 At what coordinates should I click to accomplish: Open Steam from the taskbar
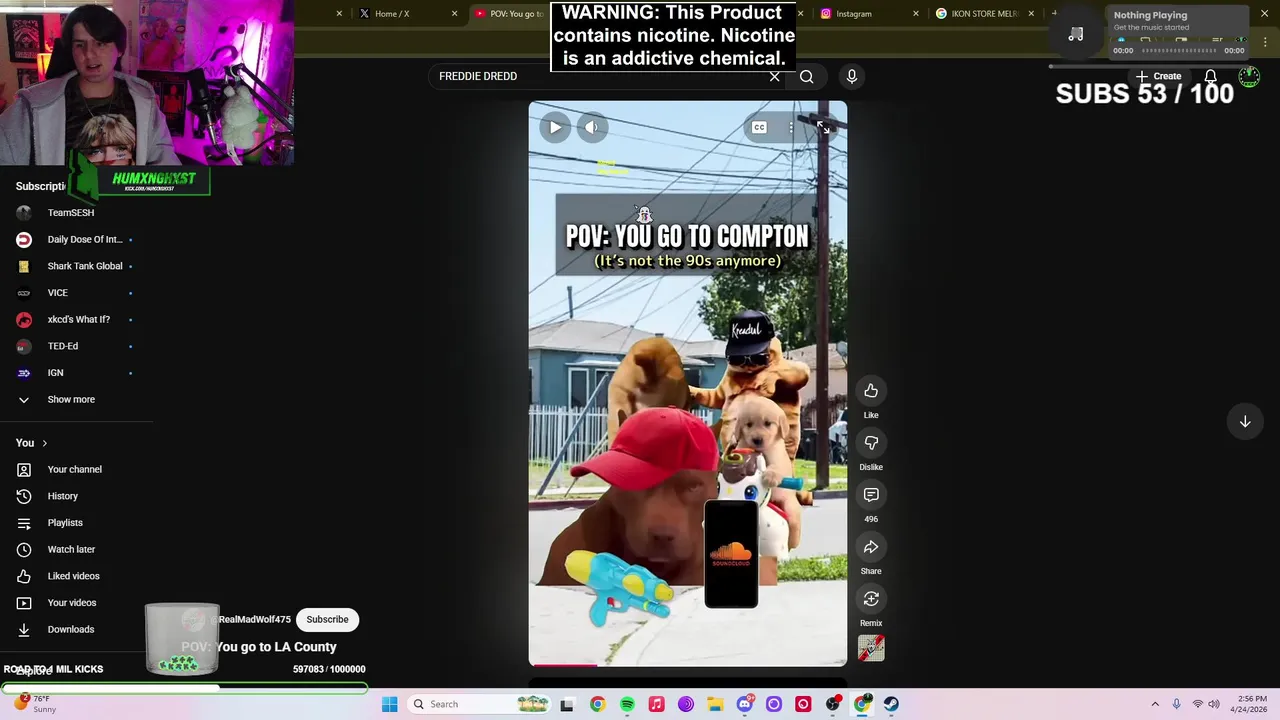point(891,704)
